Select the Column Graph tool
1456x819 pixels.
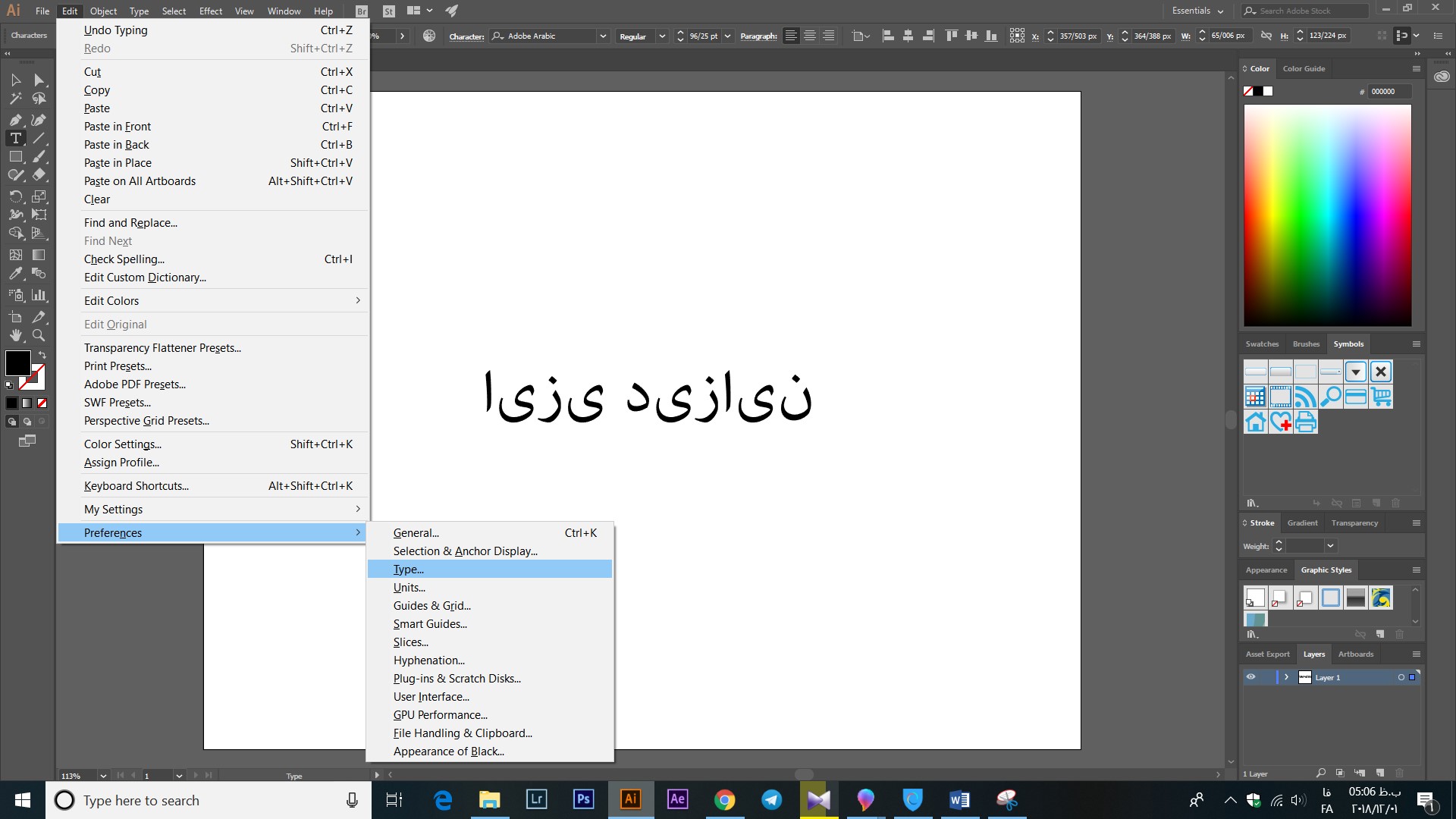[x=39, y=295]
